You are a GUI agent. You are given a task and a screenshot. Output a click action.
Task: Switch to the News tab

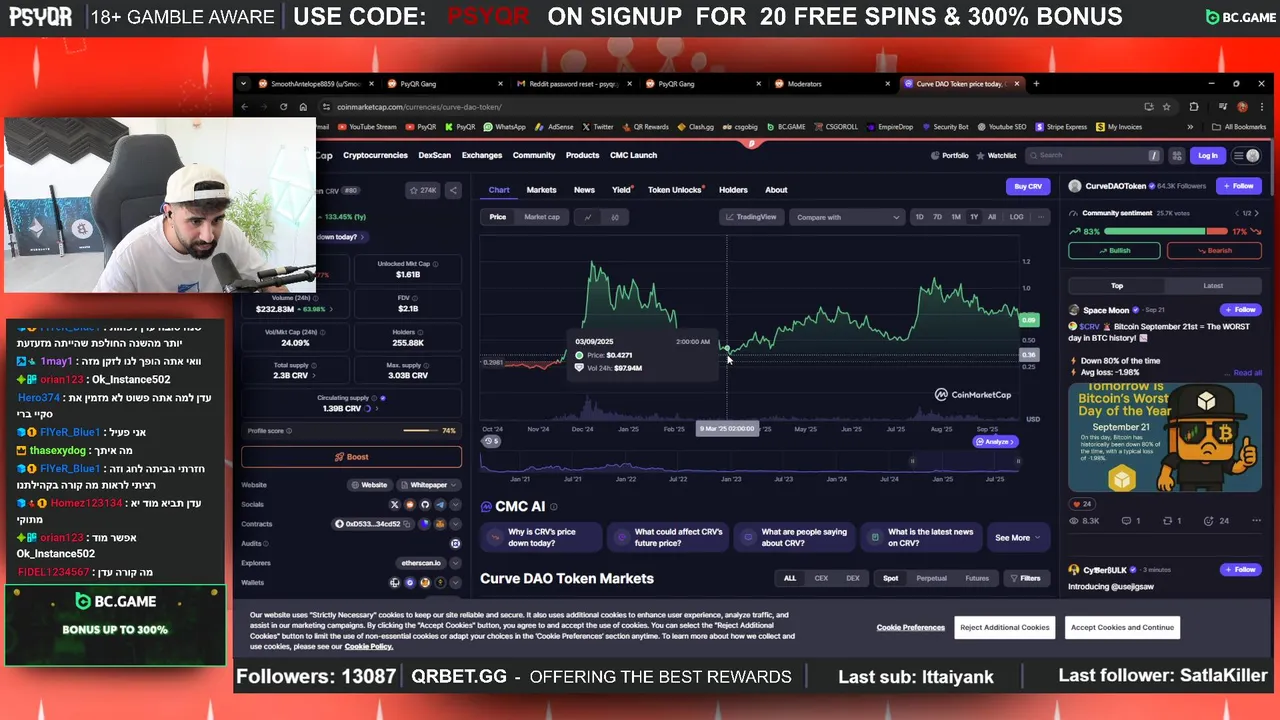(x=584, y=190)
